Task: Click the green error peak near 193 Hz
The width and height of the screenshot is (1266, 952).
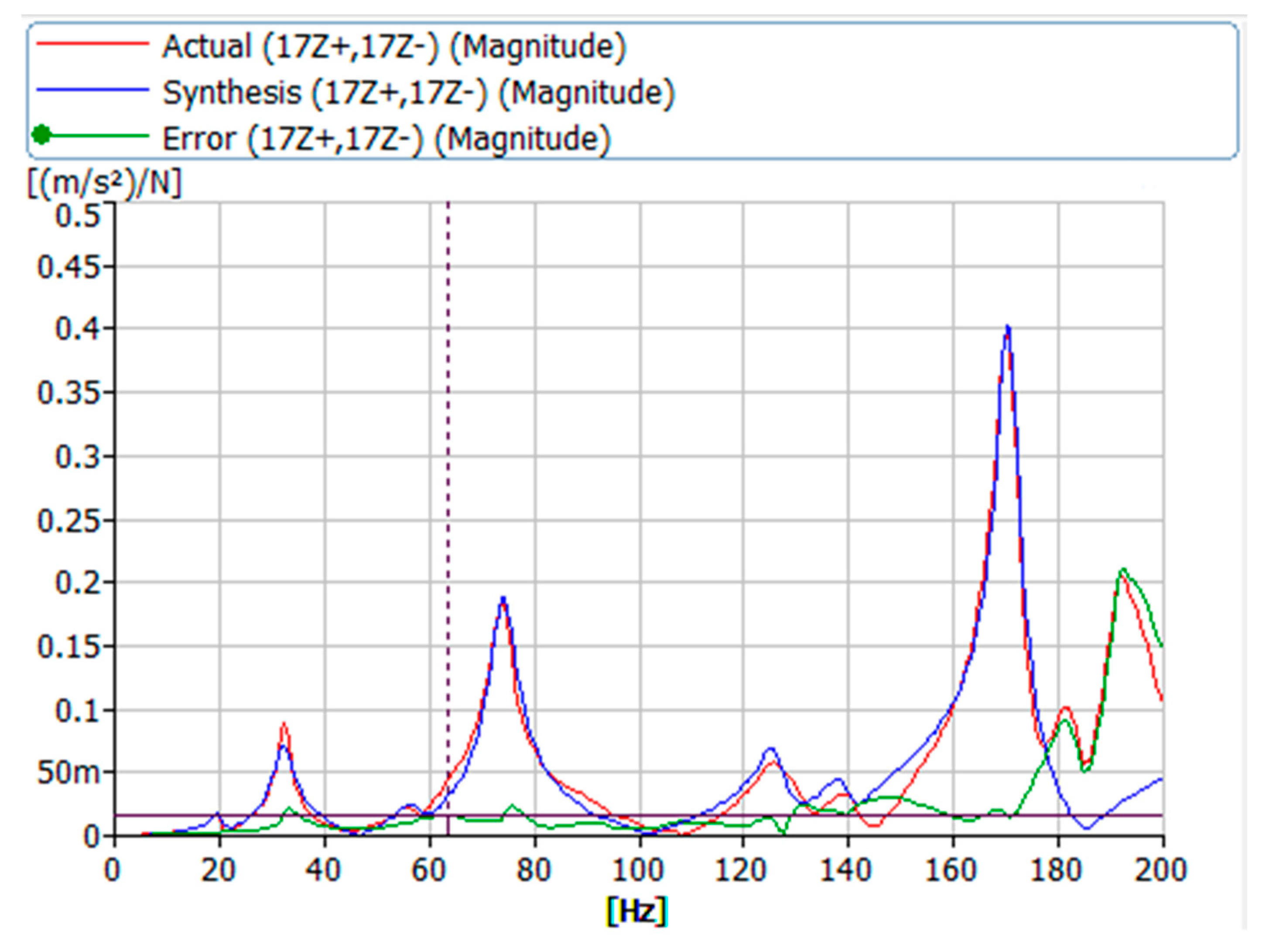Action: [1123, 570]
